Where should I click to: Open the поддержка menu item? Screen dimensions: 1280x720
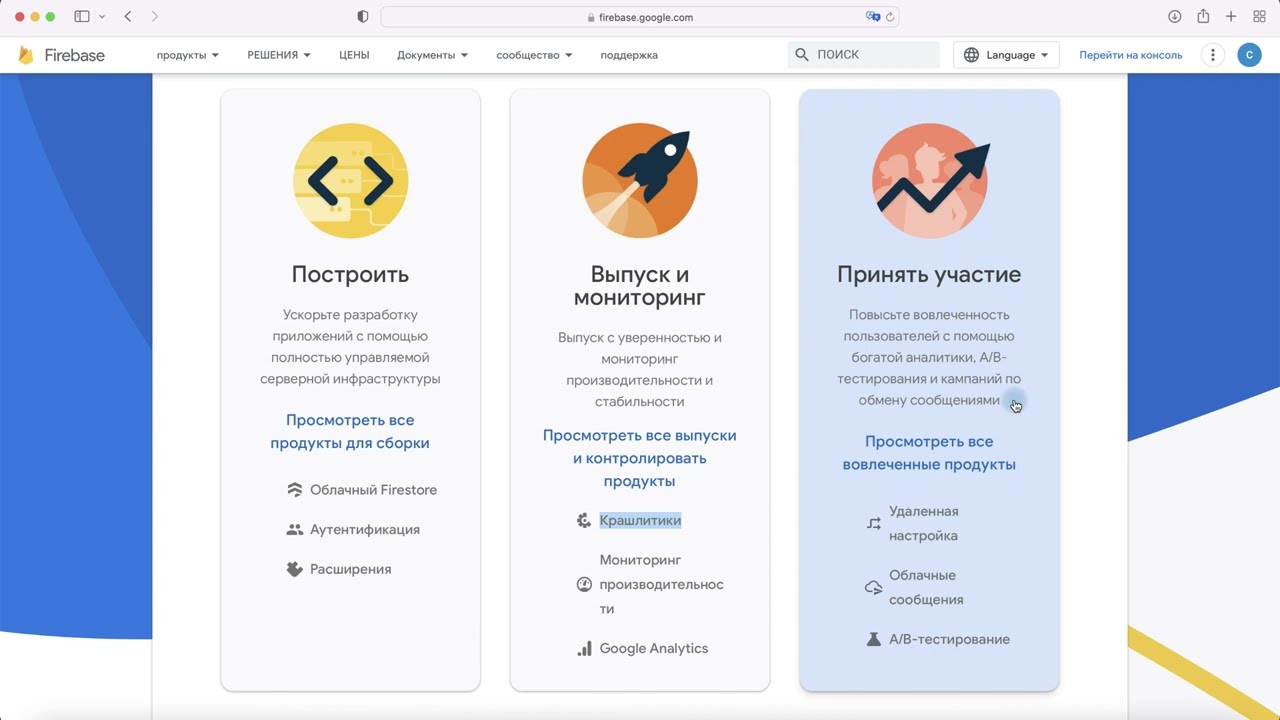tap(629, 55)
